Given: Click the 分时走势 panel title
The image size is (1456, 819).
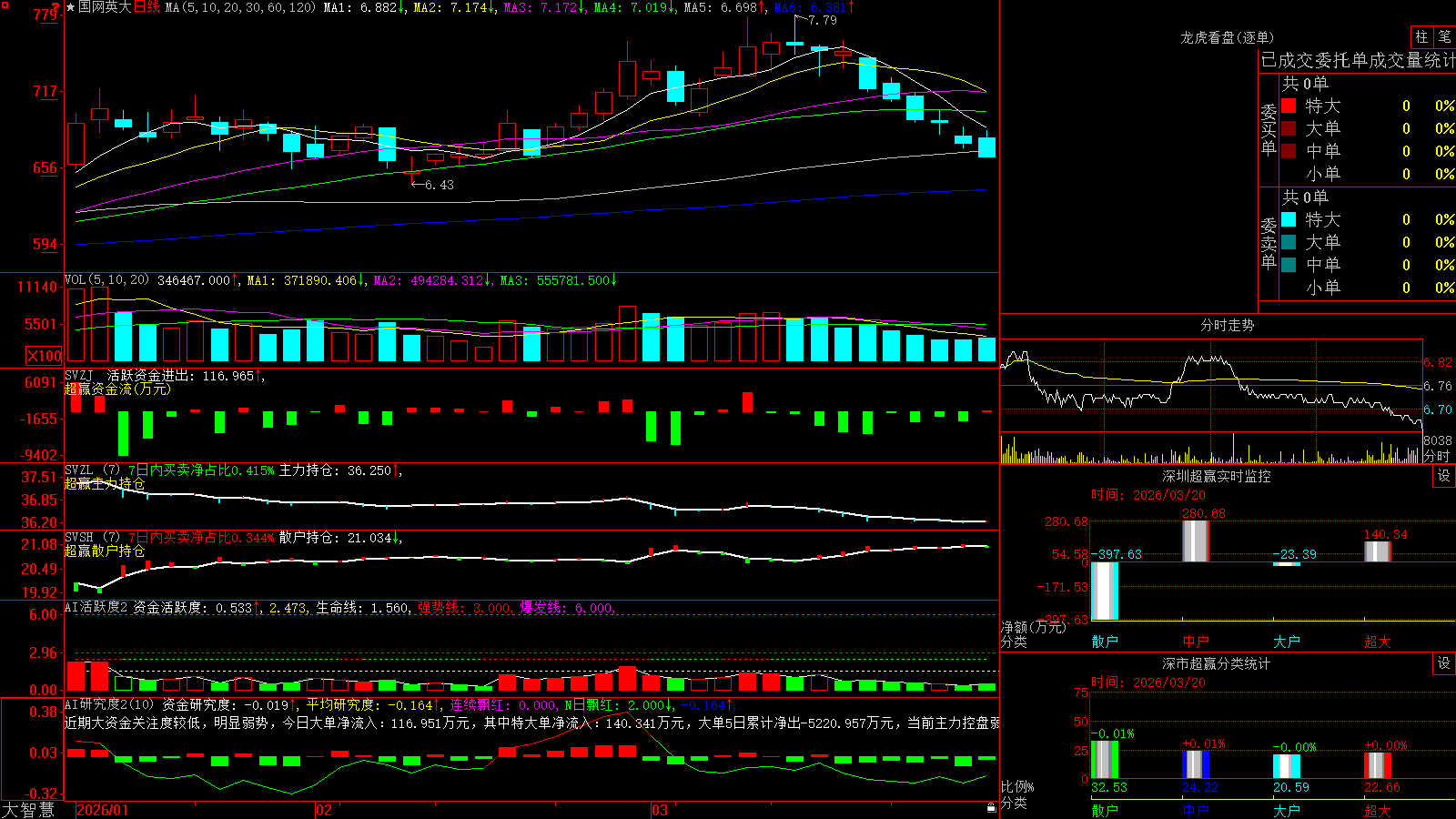Looking at the screenshot, I should (x=1227, y=325).
